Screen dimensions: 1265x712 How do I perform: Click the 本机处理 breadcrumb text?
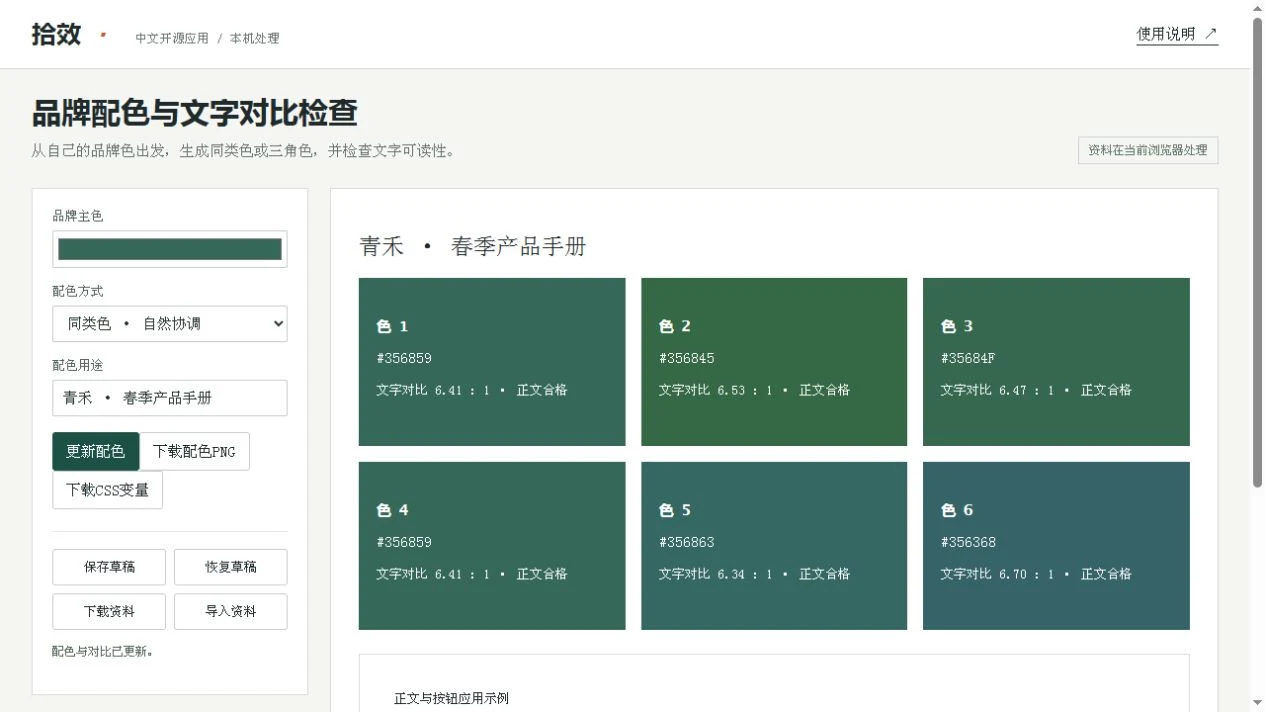pyautogui.click(x=255, y=38)
